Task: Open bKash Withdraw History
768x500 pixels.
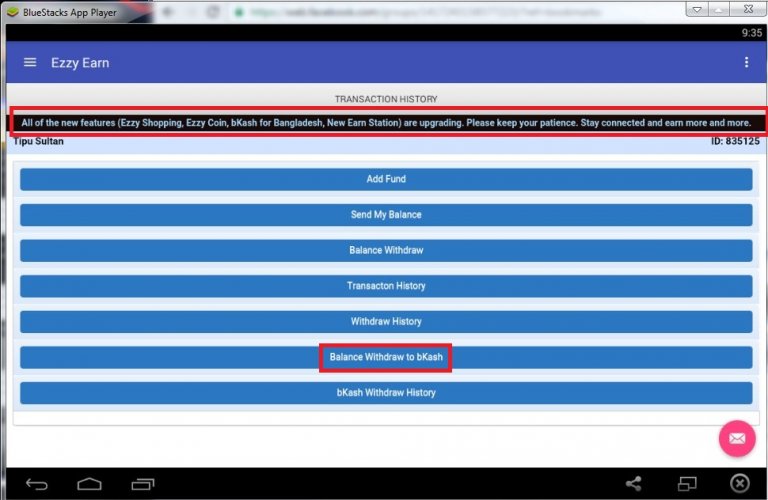Action: 386,393
